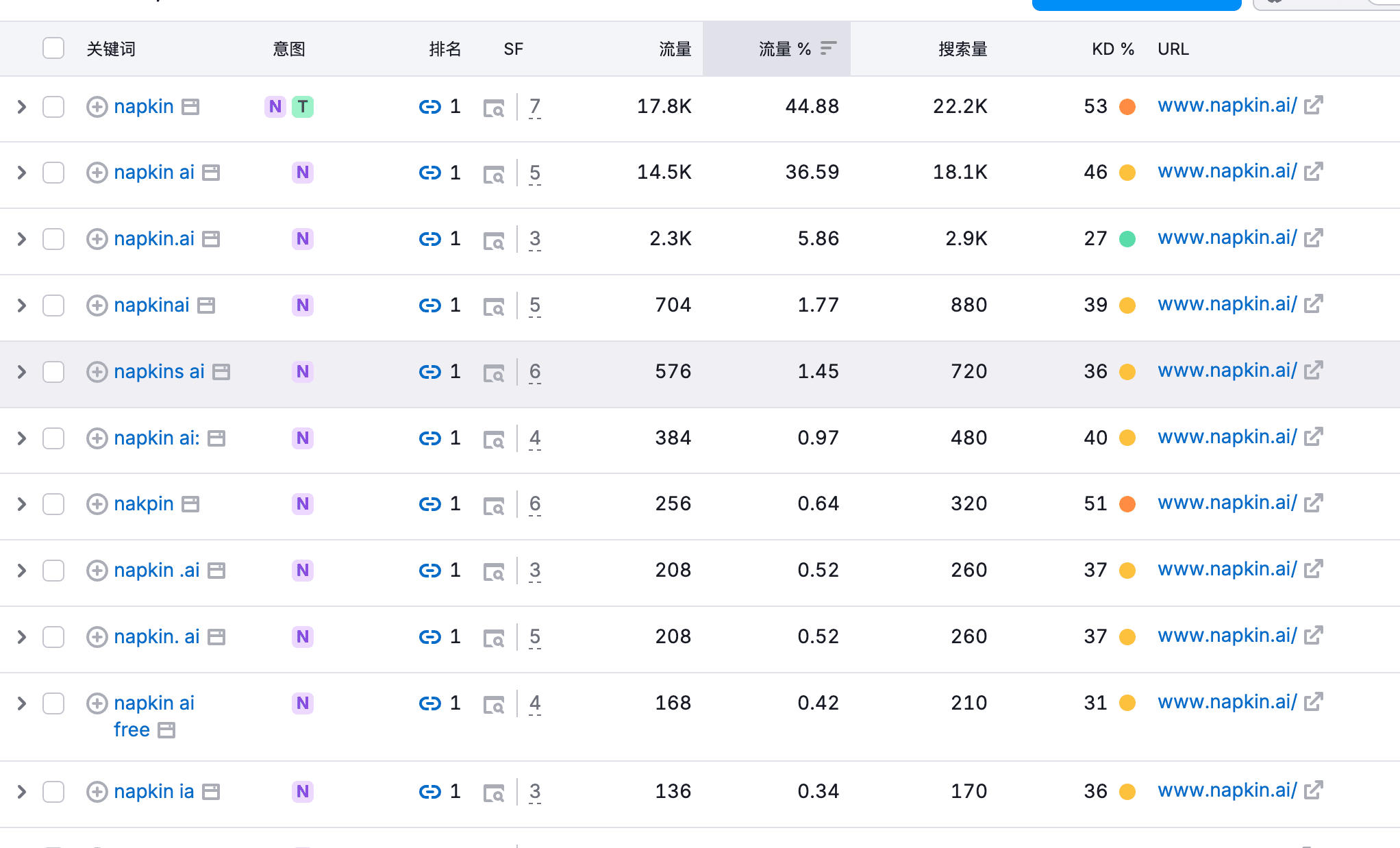View SERP source icon in 'nakpin' row
The image size is (1400, 848).
pyautogui.click(x=494, y=506)
